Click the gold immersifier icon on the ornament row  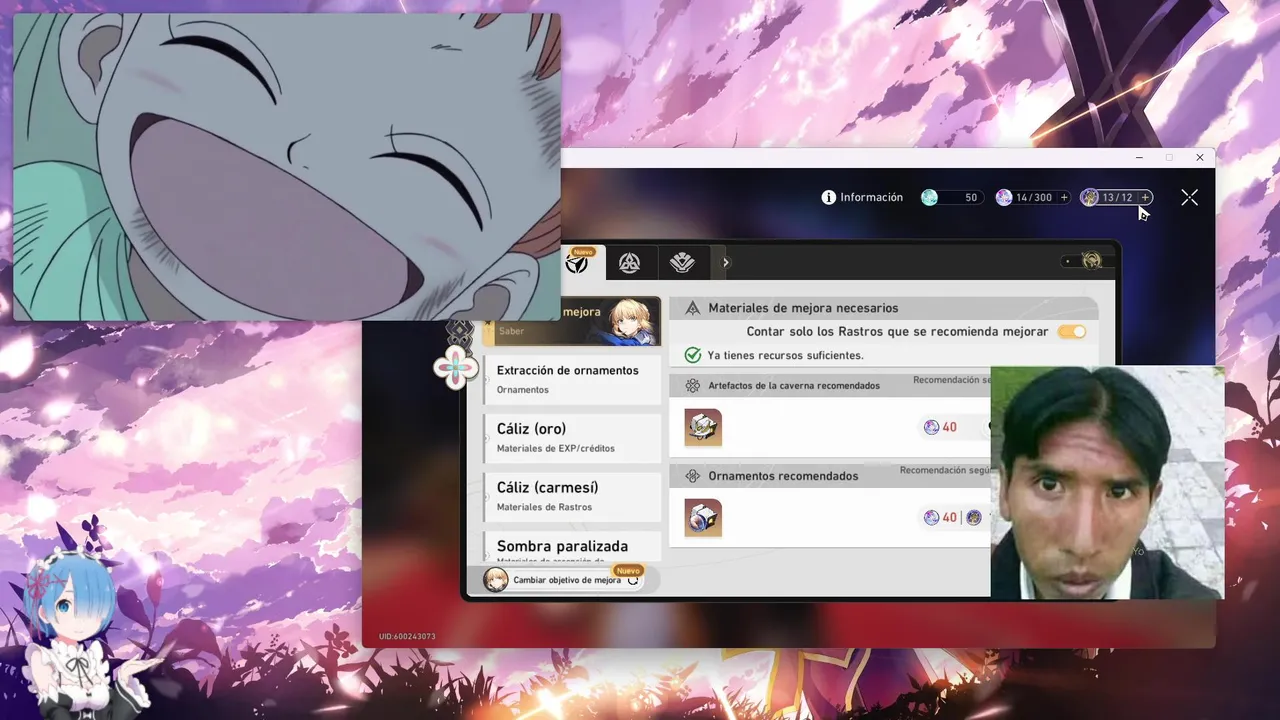pyautogui.click(x=974, y=517)
